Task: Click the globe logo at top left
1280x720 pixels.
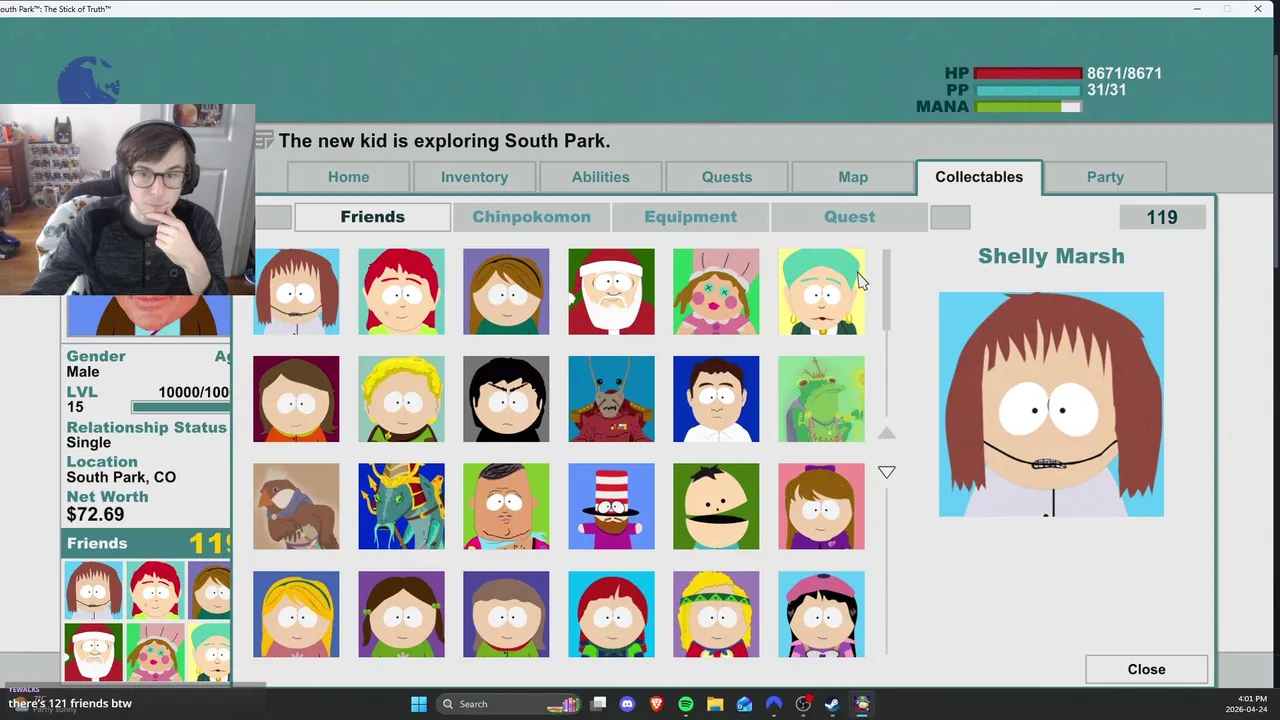Action: click(x=88, y=81)
